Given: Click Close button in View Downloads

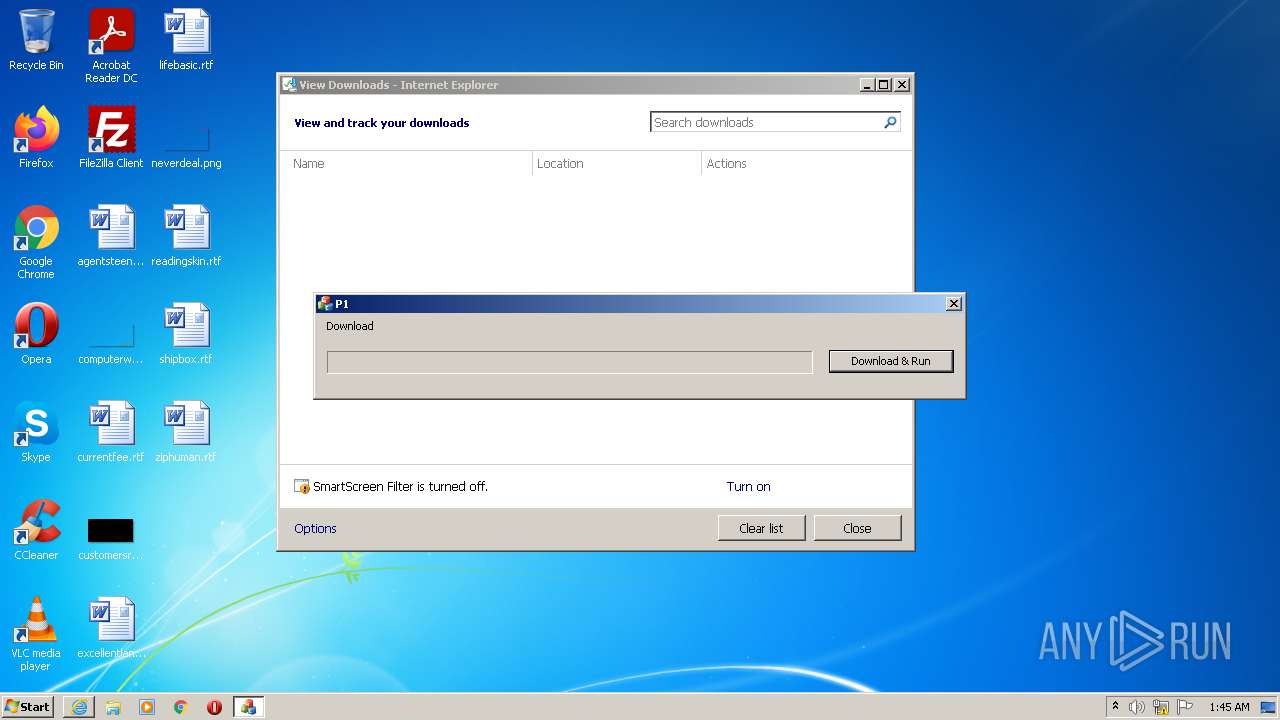Looking at the screenshot, I should 857,528.
